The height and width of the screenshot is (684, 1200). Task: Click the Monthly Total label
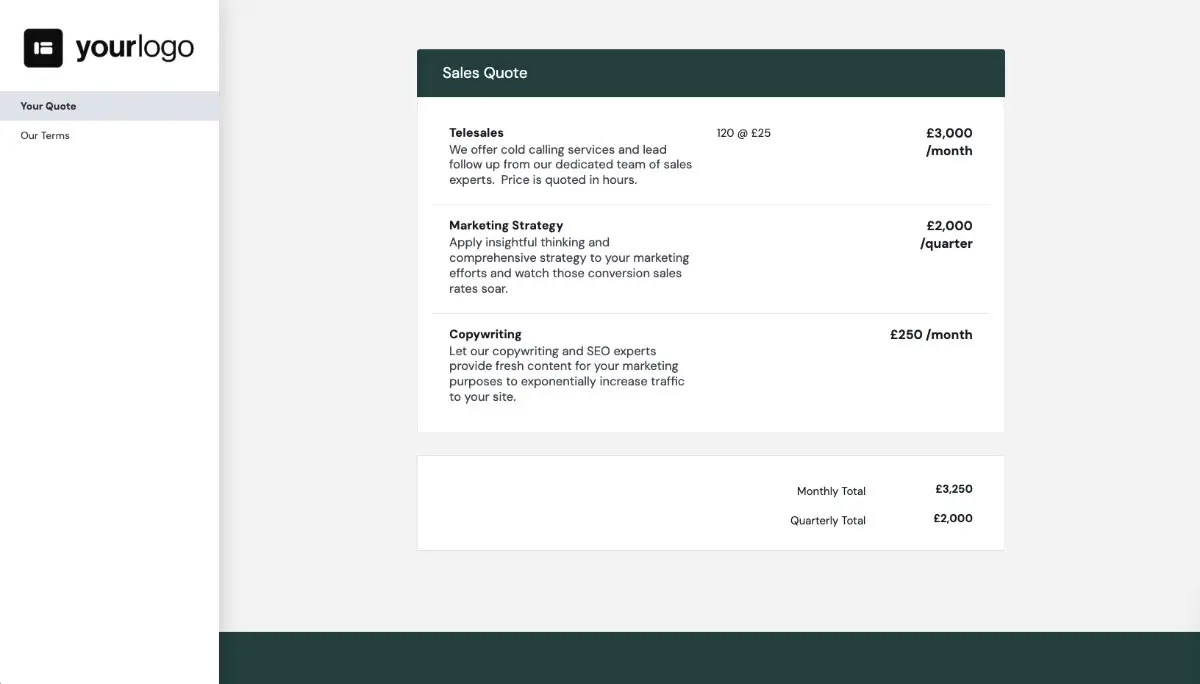831,491
